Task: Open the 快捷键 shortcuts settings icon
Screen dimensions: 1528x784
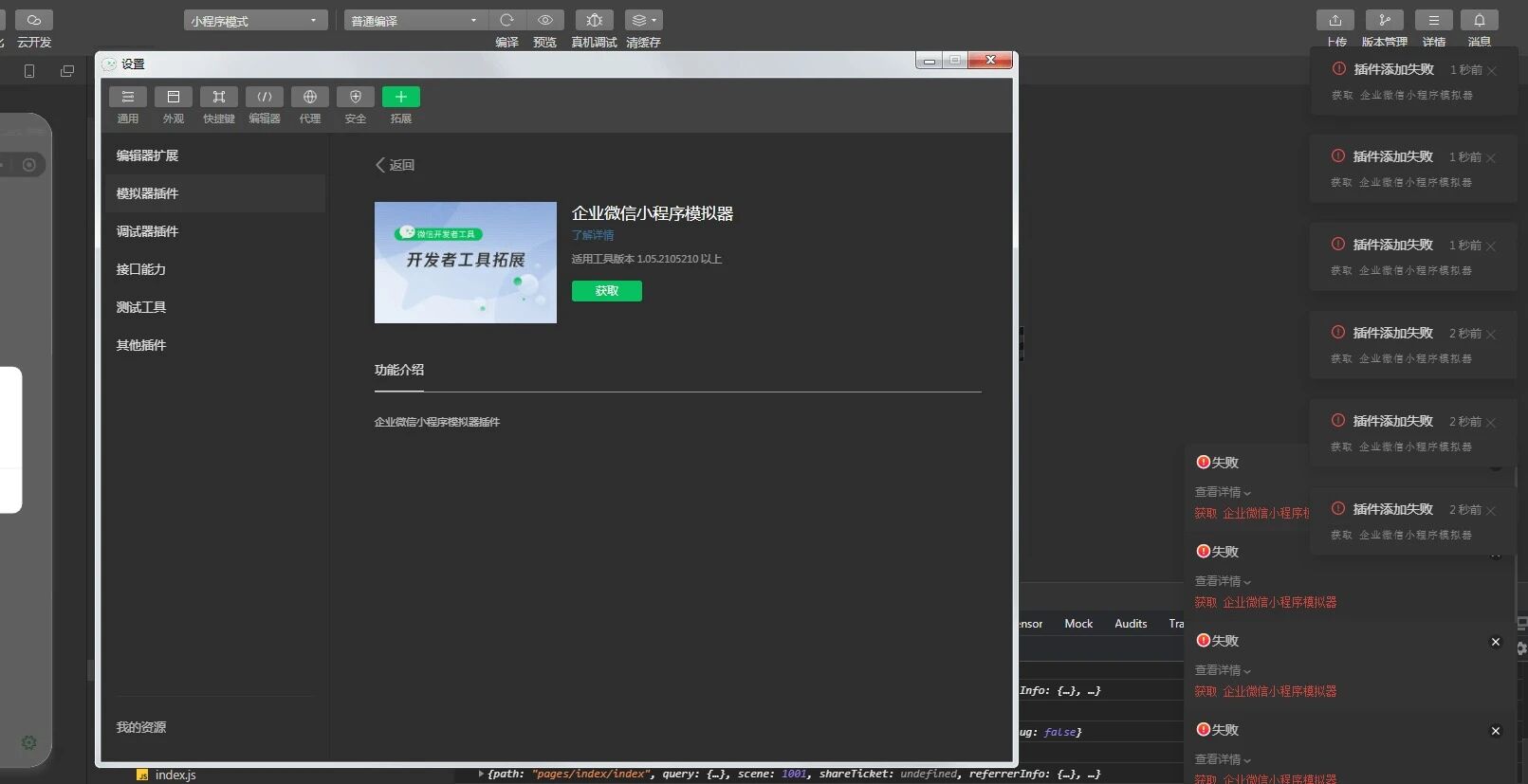Action: 219,97
